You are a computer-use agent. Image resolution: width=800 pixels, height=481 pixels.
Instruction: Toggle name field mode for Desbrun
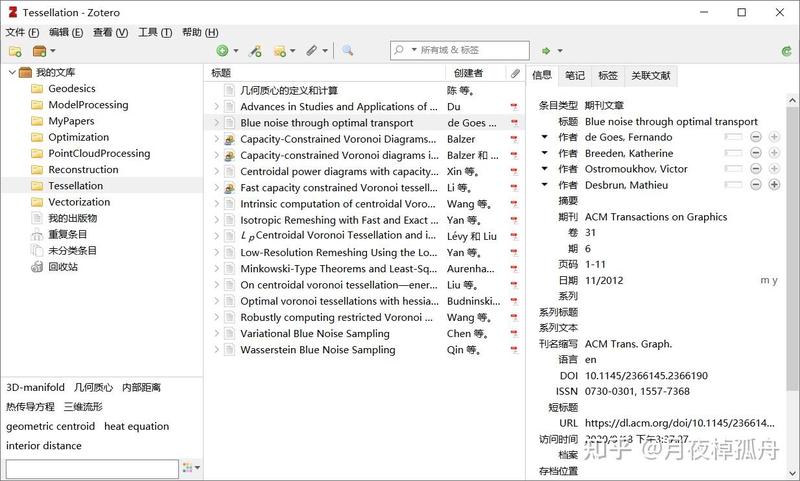pos(733,185)
